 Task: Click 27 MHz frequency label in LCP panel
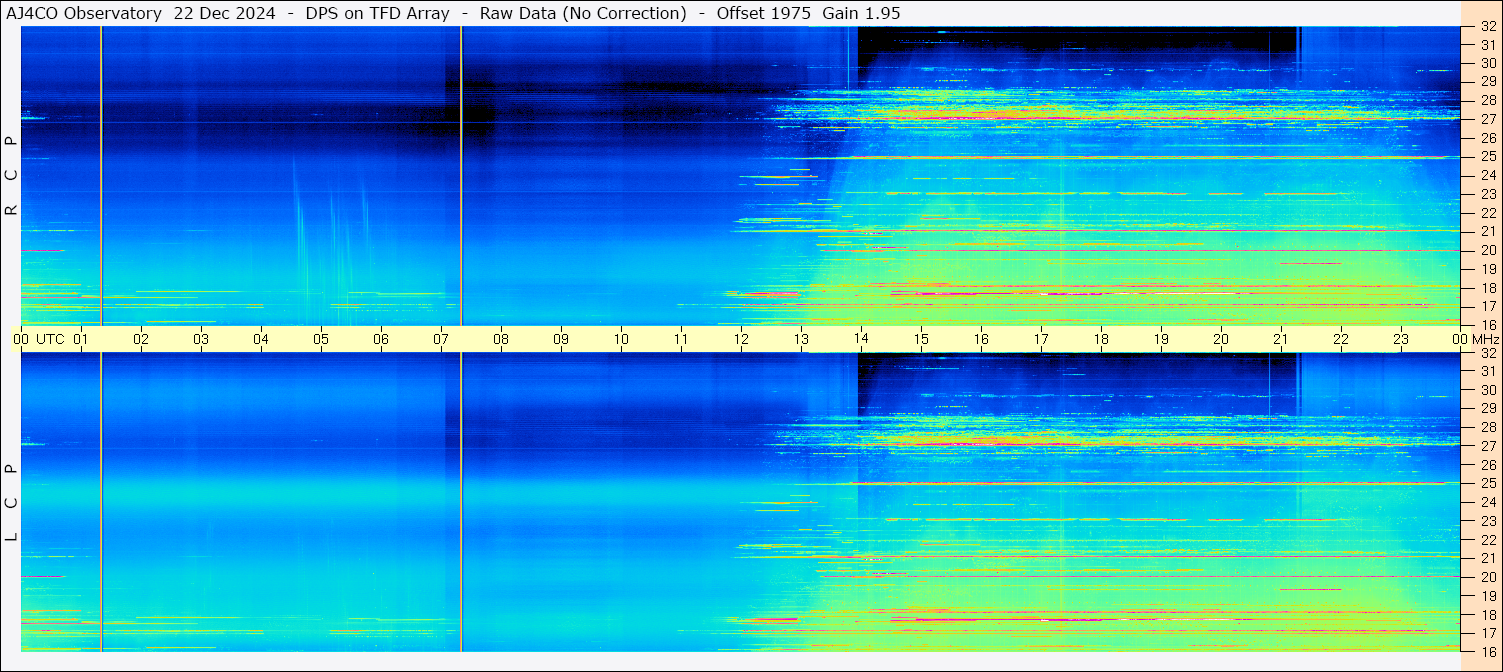click(x=1487, y=446)
